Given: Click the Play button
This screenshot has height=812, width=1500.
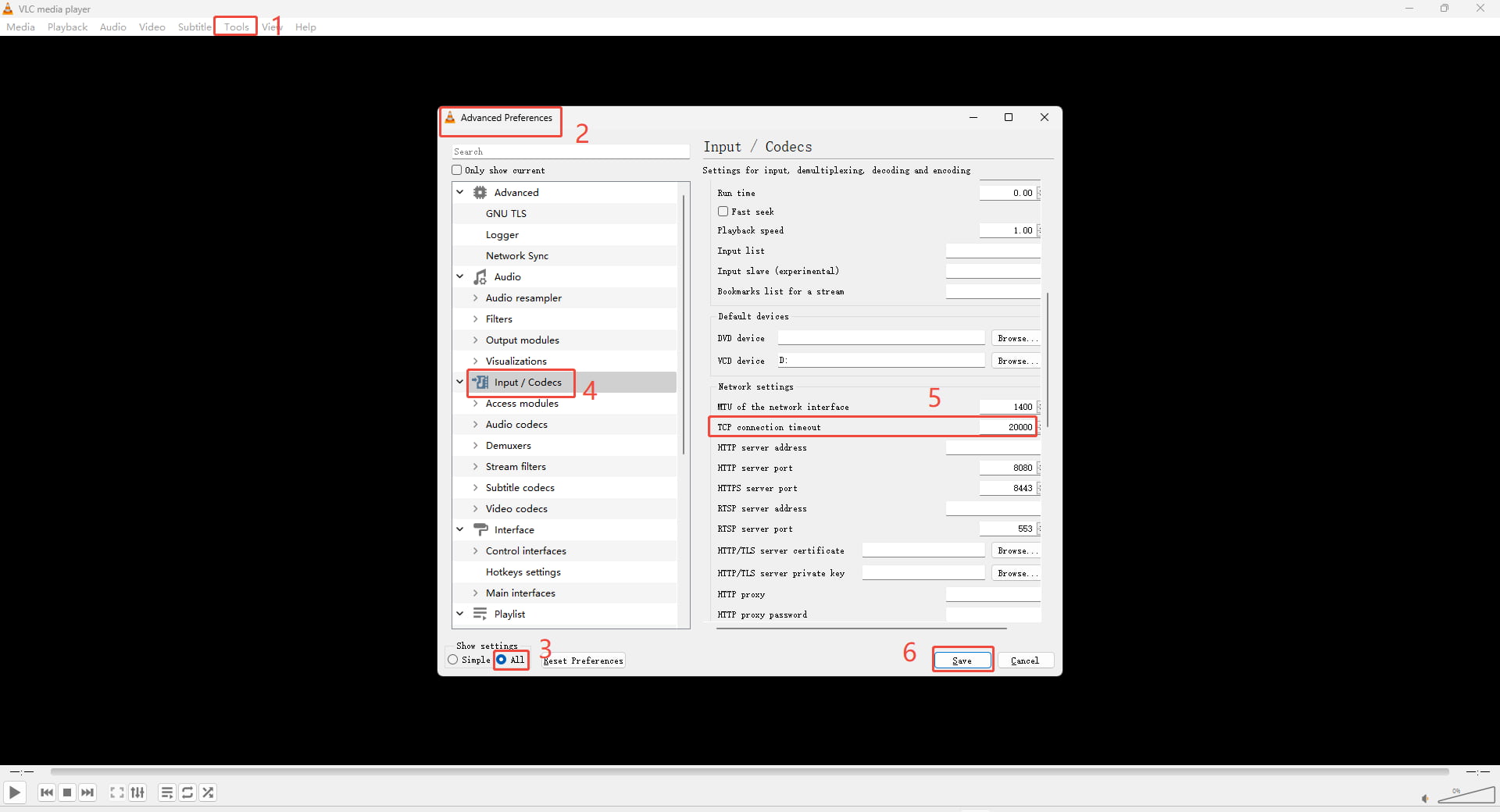Looking at the screenshot, I should pos(14,792).
